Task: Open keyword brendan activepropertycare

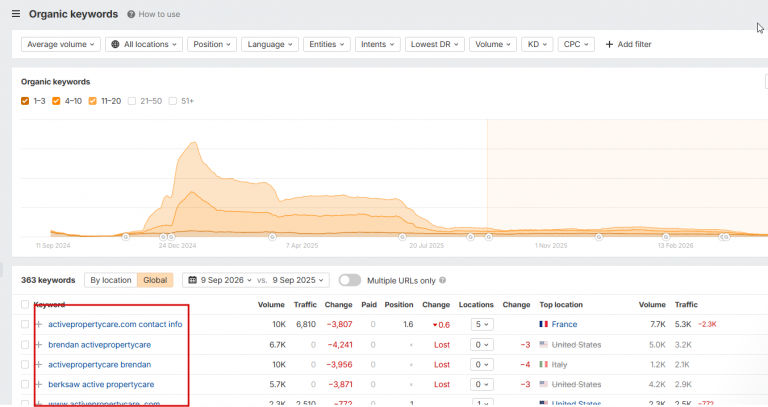Action: [99, 345]
